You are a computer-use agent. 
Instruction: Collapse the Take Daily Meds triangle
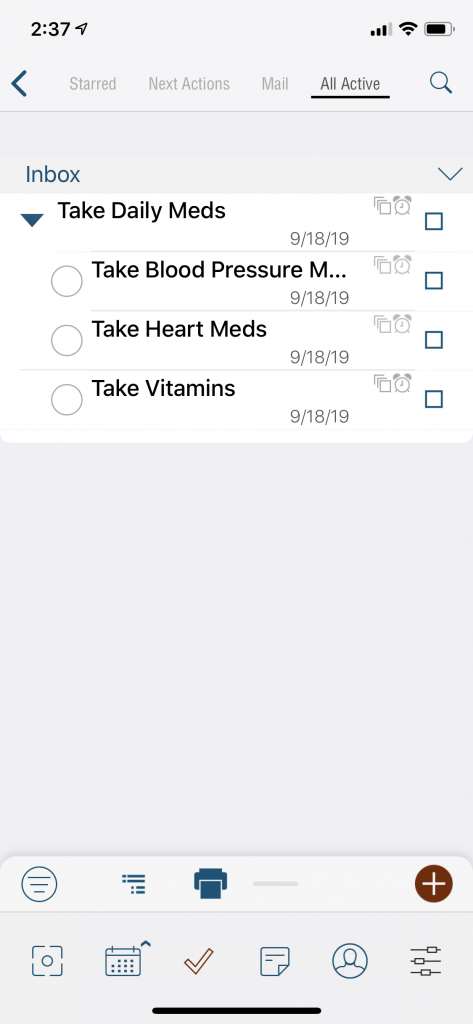(x=32, y=220)
